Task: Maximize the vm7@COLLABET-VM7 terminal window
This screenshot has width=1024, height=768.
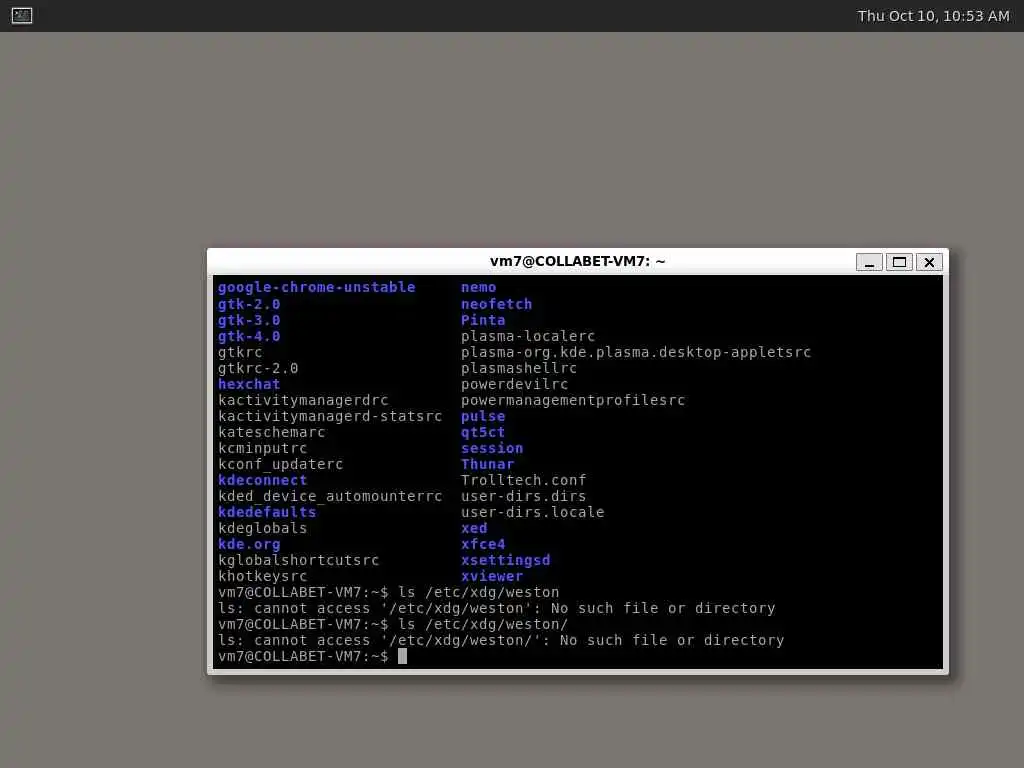Action: click(x=899, y=262)
